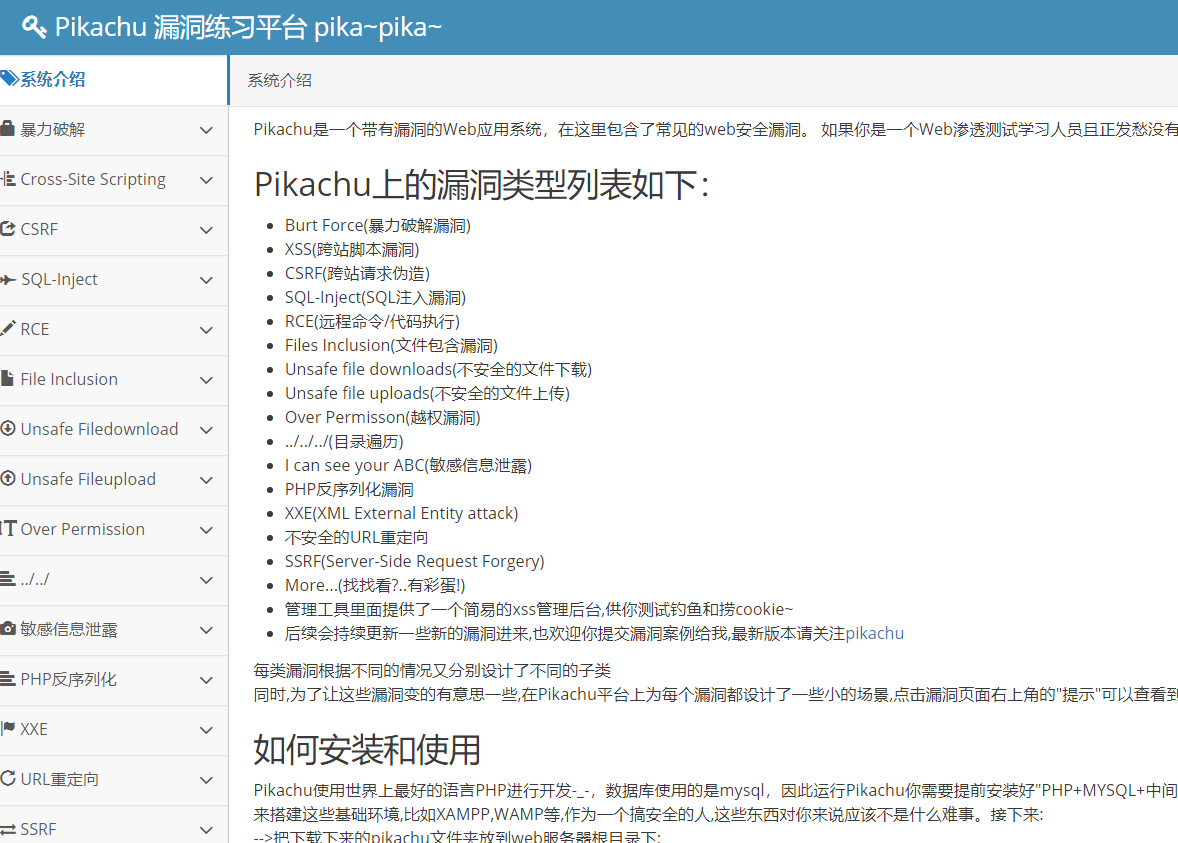Expand the SQL-Inject chevron
This screenshot has width=1178, height=843.
point(207,280)
